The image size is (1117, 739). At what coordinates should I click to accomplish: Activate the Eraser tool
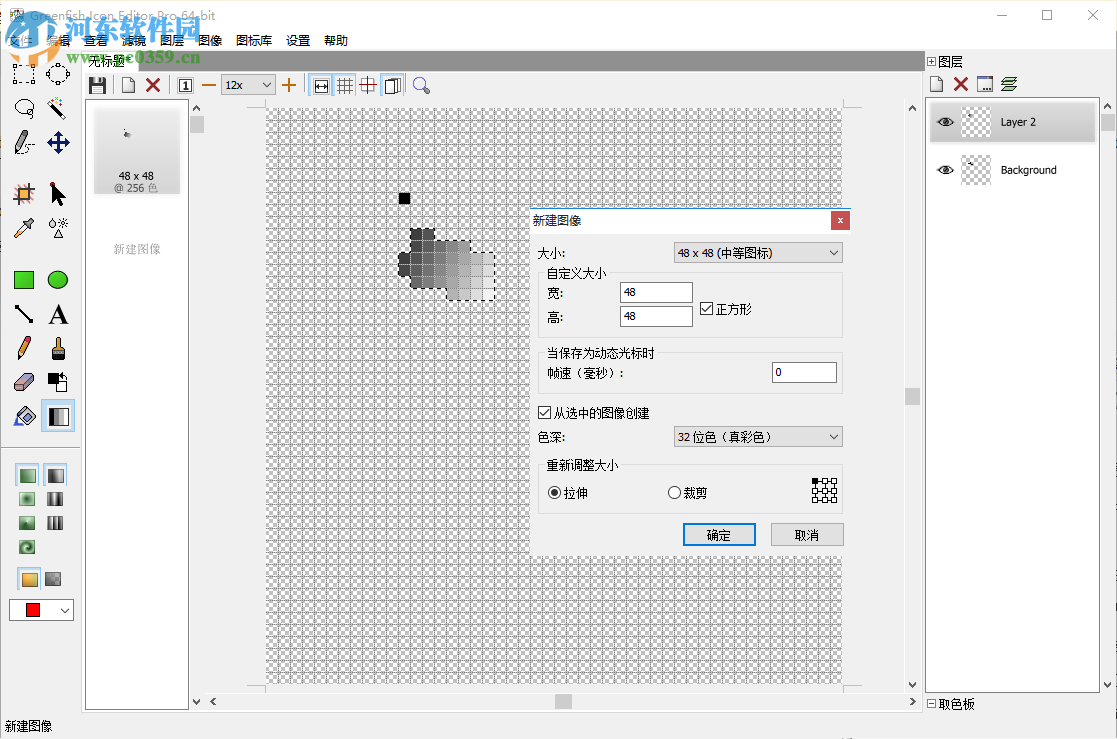pos(23,383)
